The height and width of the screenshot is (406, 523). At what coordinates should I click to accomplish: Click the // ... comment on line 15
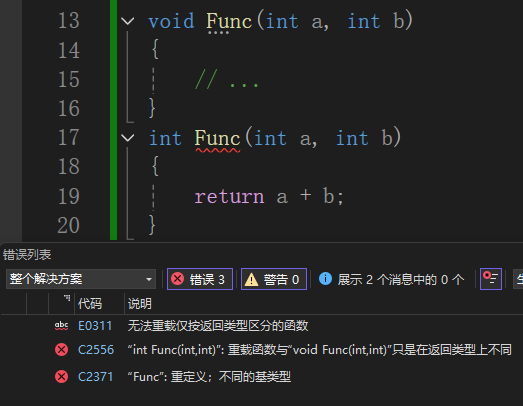click(x=227, y=79)
